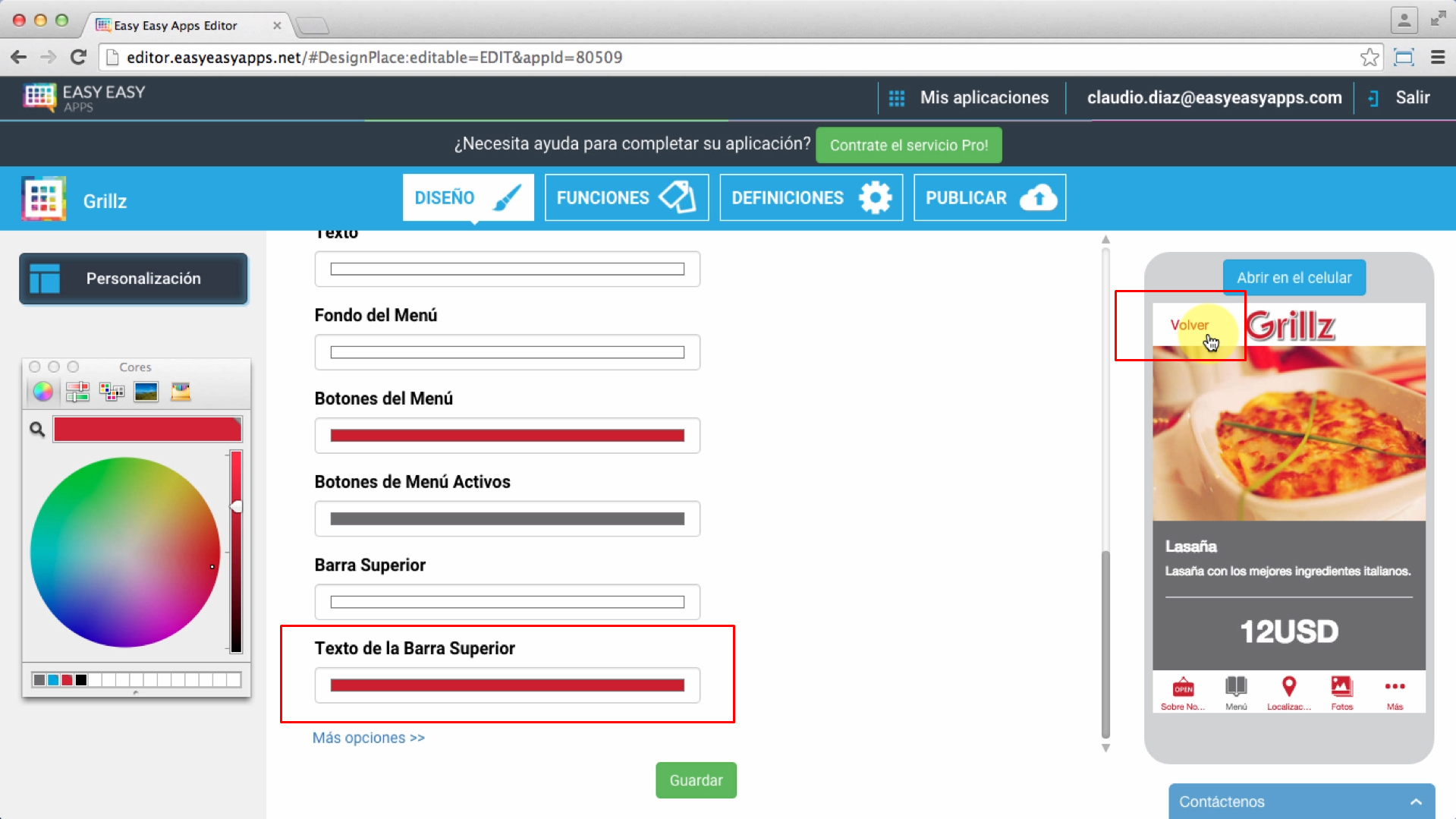Select the color wheel picker mode

tap(42, 392)
